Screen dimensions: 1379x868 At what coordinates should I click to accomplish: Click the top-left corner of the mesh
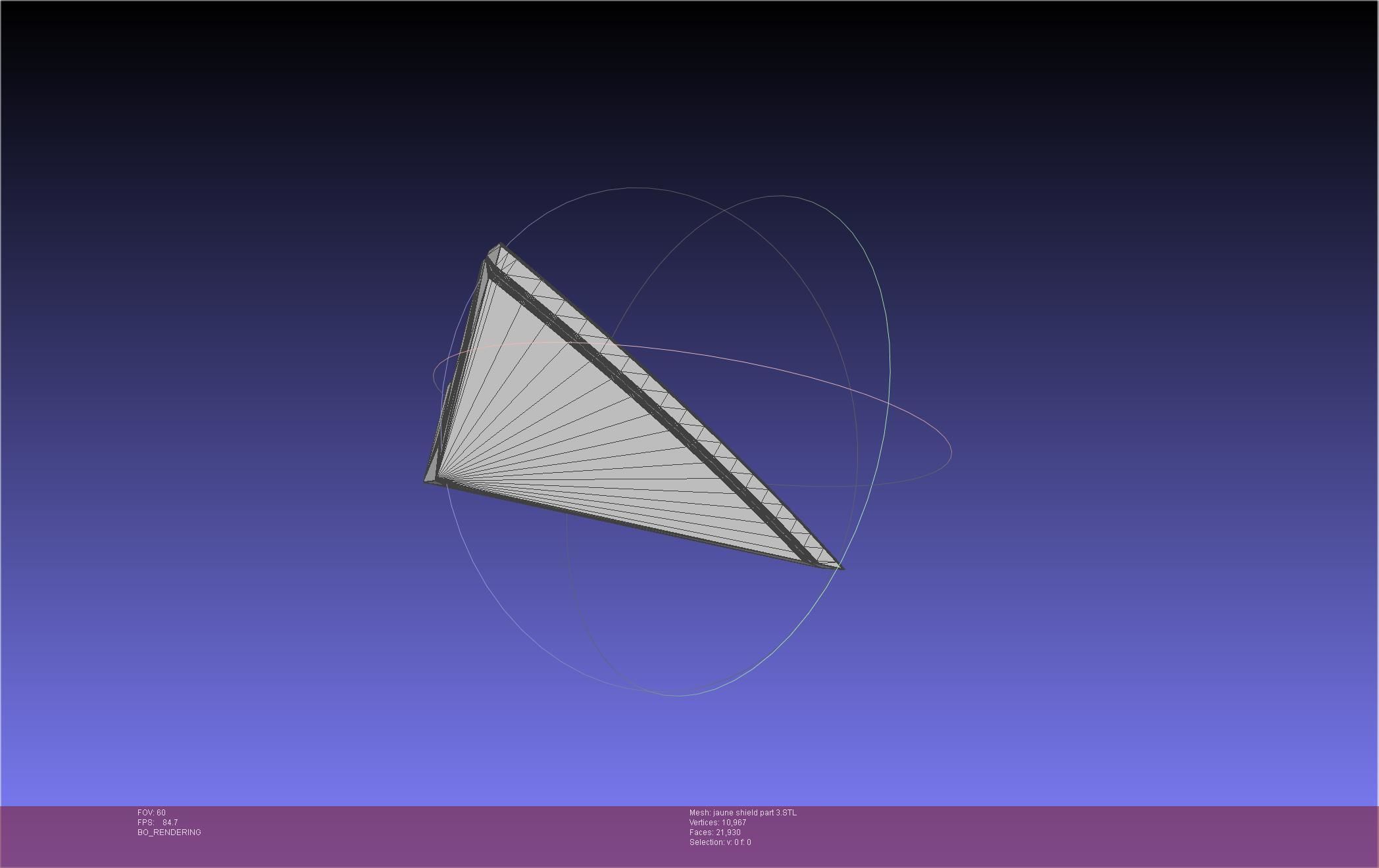click(498, 247)
